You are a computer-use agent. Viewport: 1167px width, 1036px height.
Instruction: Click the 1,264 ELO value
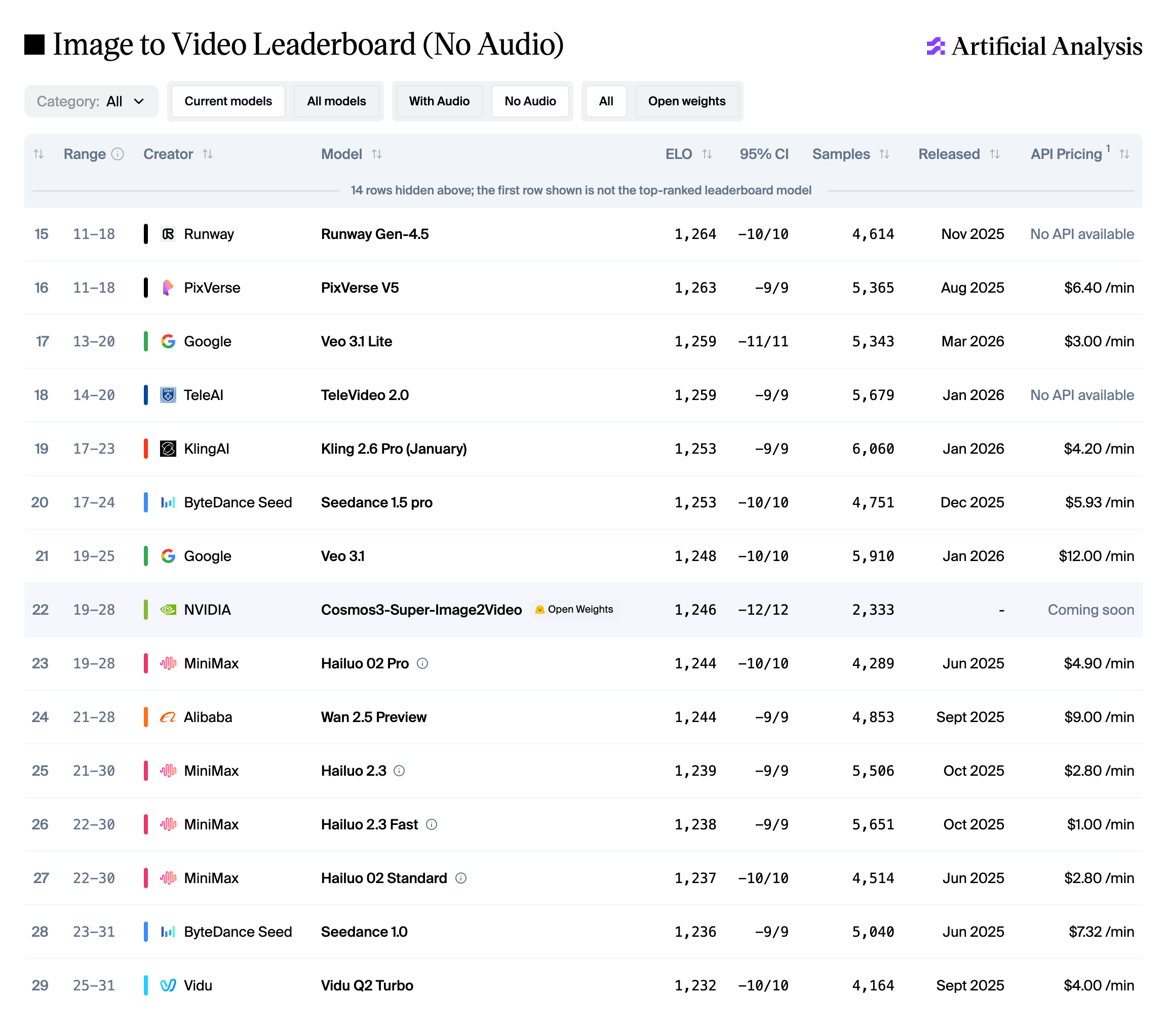(x=695, y=234)
